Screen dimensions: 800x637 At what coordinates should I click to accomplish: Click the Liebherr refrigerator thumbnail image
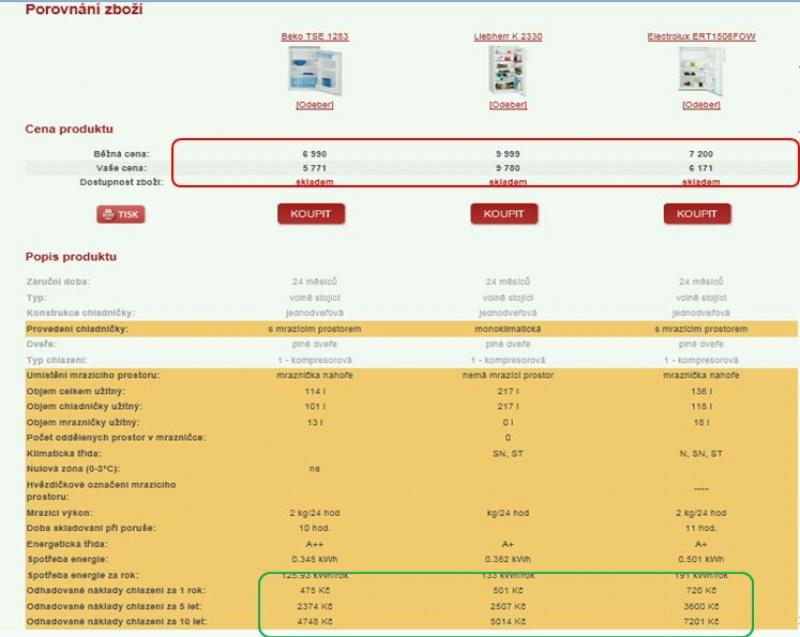tap(508, 70)
